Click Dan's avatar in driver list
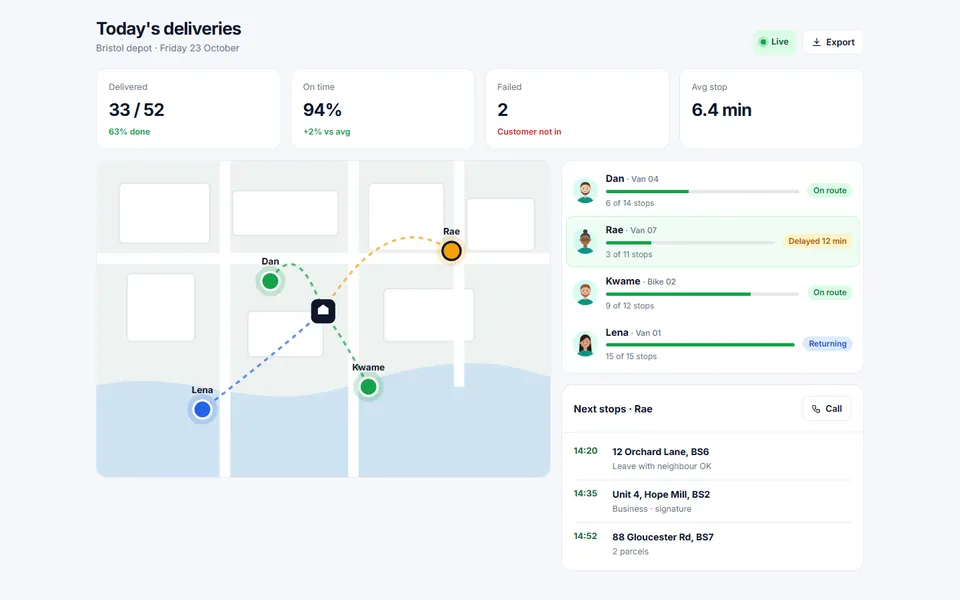 point(585,190)
